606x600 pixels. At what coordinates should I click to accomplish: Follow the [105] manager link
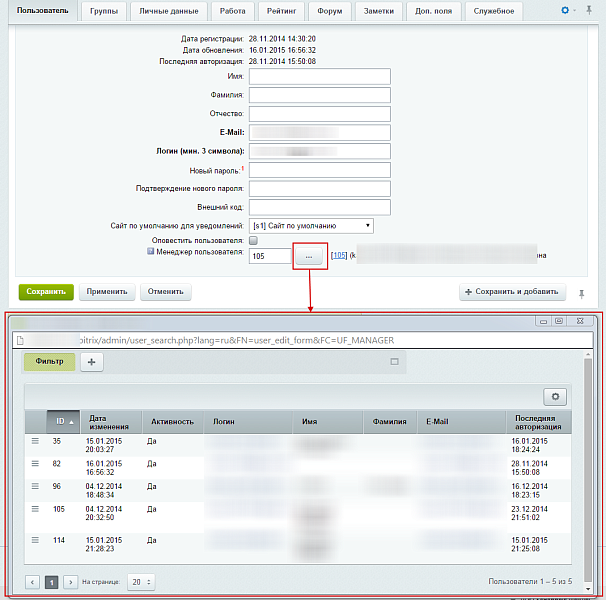[x=338, y=257]
